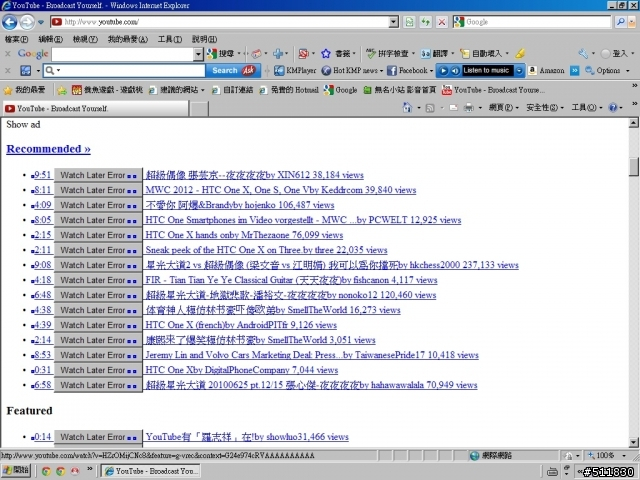Open the 我的最愛(A) Favorites menu
This screenshot has width=640, height=480.
tap(128, 39)
